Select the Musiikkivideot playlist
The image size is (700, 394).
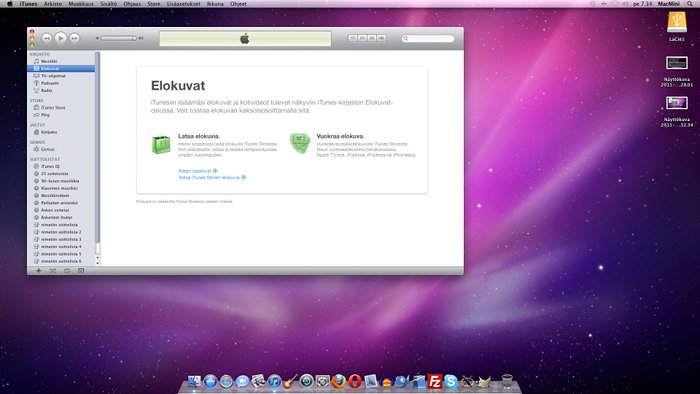click(61, 195)
